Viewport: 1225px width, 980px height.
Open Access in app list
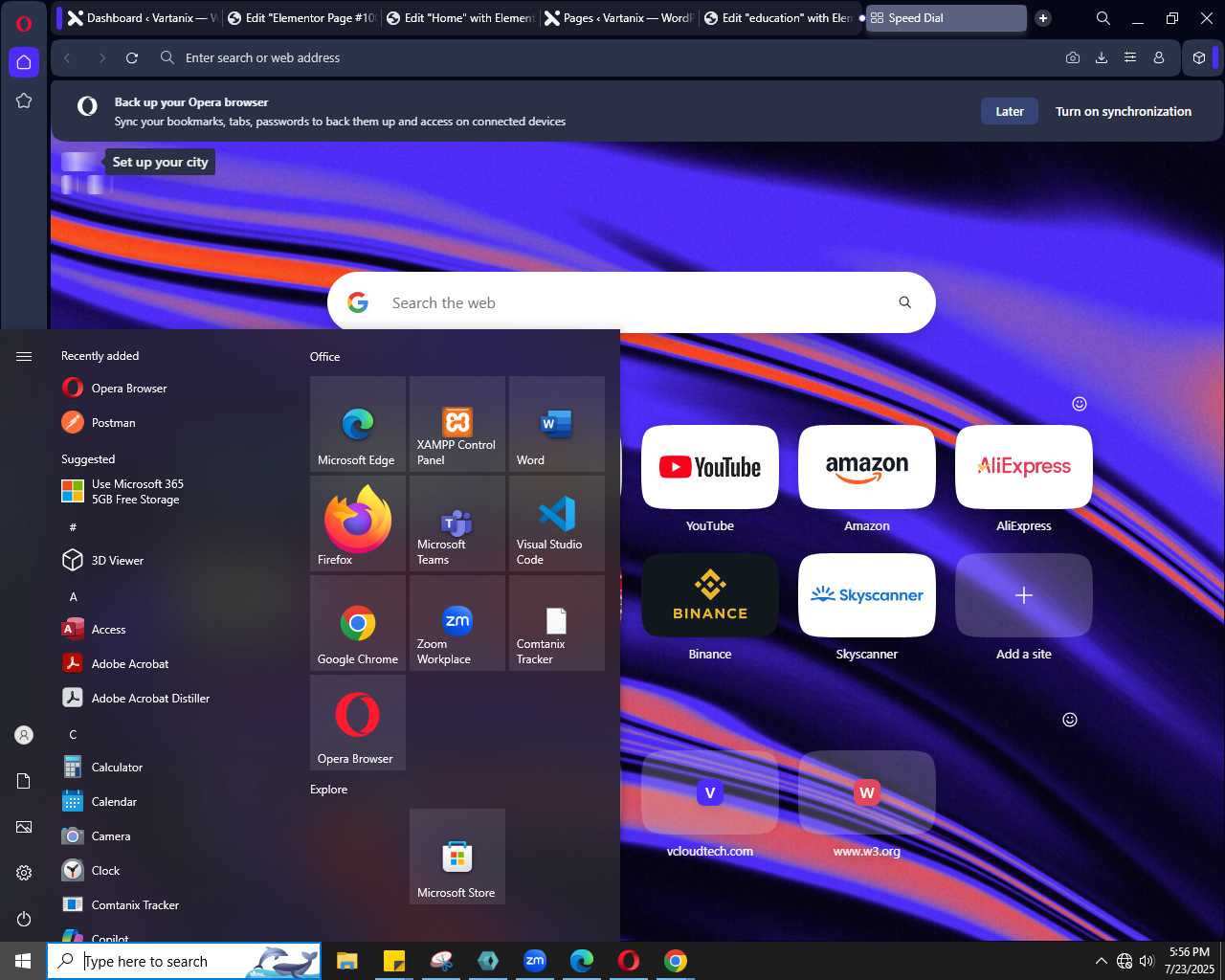[x=172, y=629]
